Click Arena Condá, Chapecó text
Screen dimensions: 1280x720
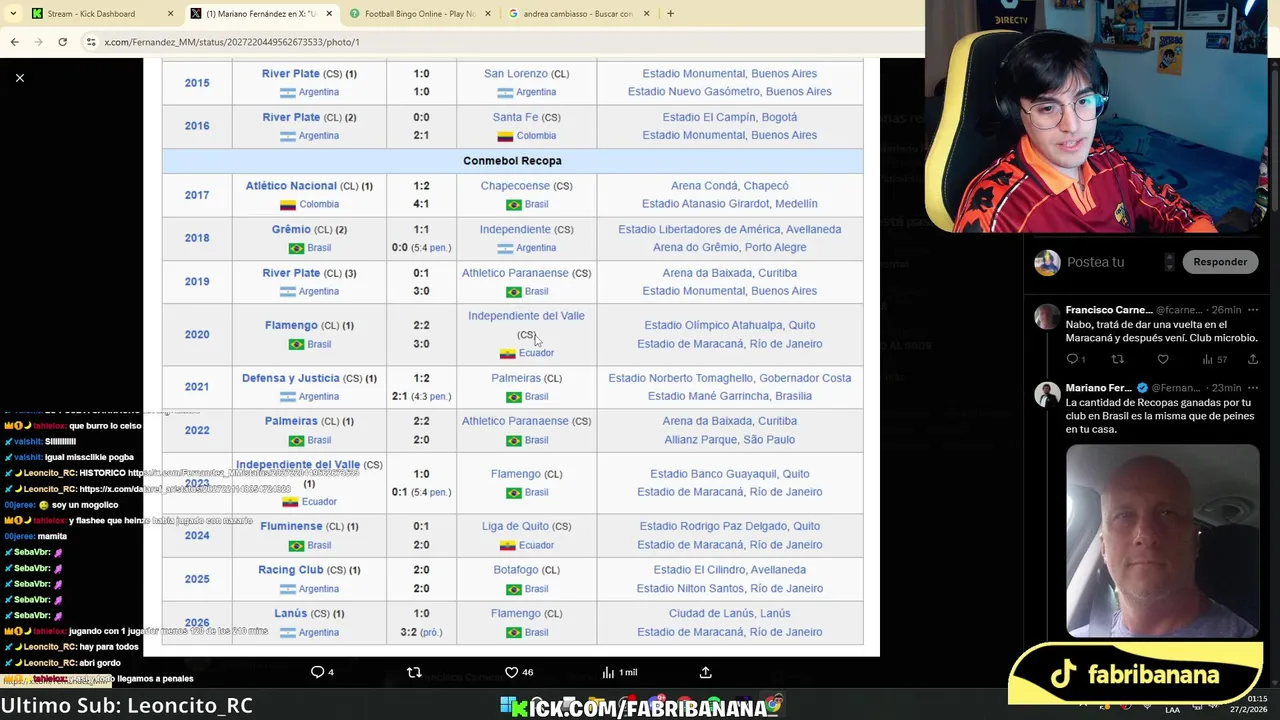729,186
